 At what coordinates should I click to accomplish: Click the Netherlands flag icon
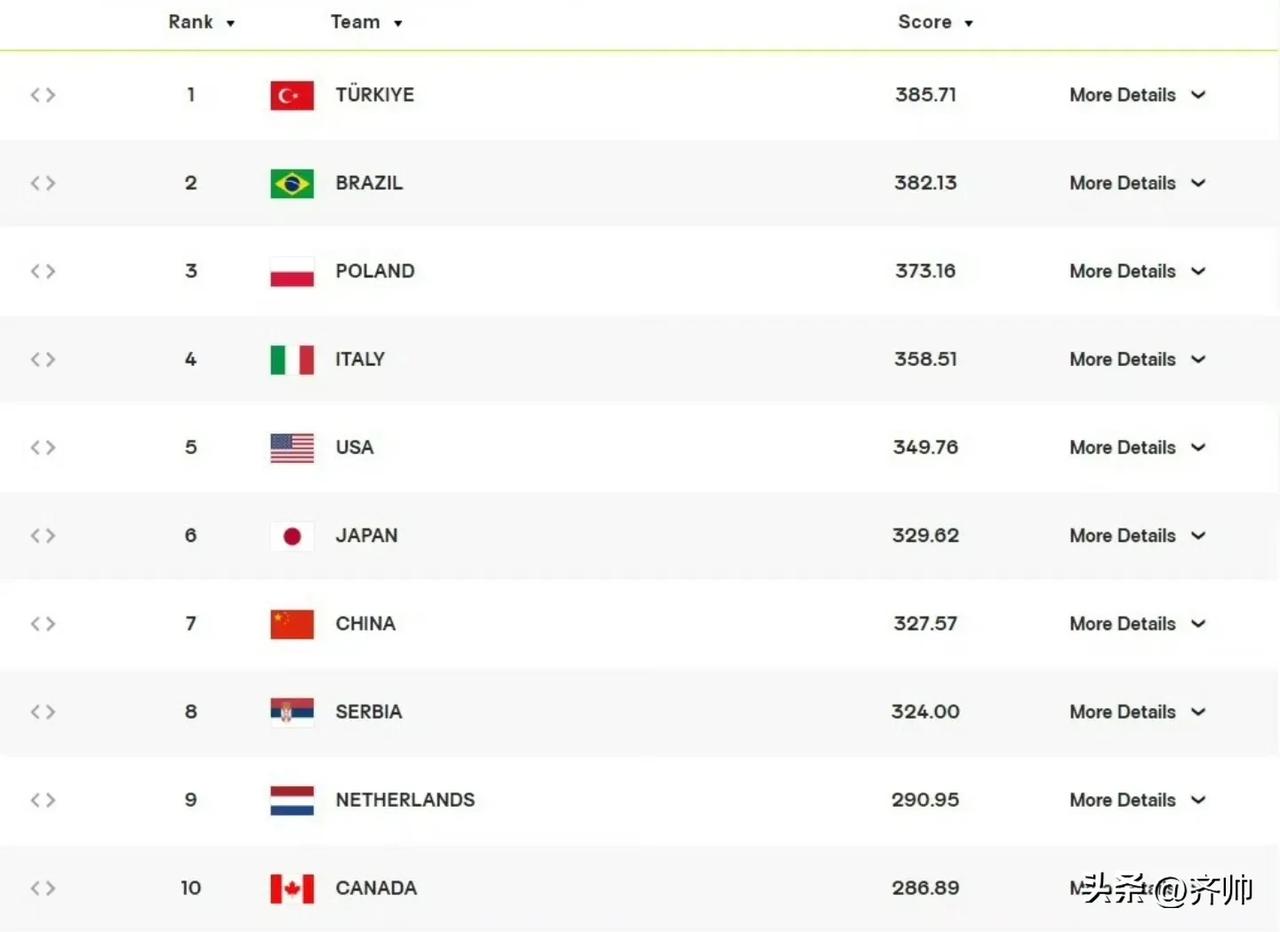[292, 800]
